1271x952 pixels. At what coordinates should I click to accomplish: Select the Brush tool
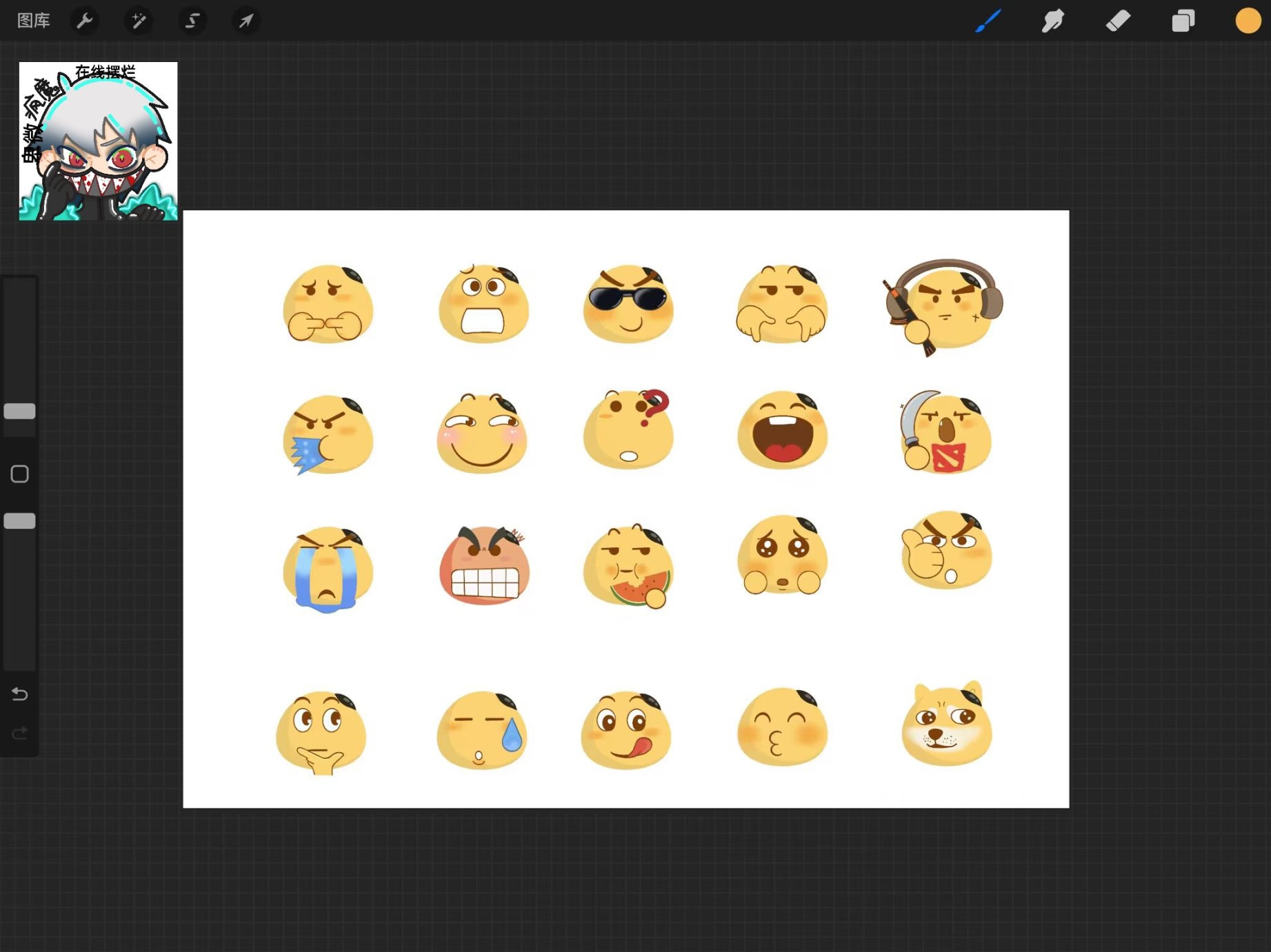pos(988,21)
